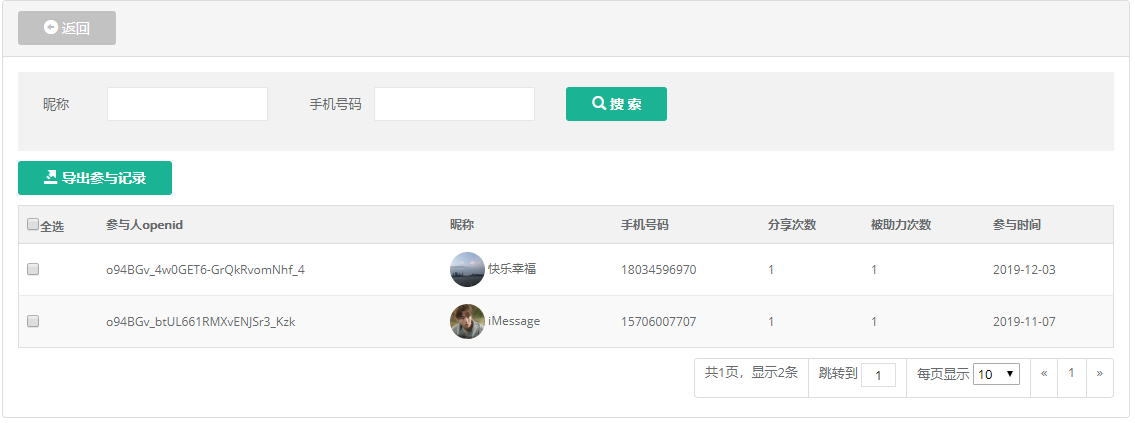Viewport: 1135px width, 423px height.
Task: Click the 昵称 nickname input field
Action: [x=187, y=104]
